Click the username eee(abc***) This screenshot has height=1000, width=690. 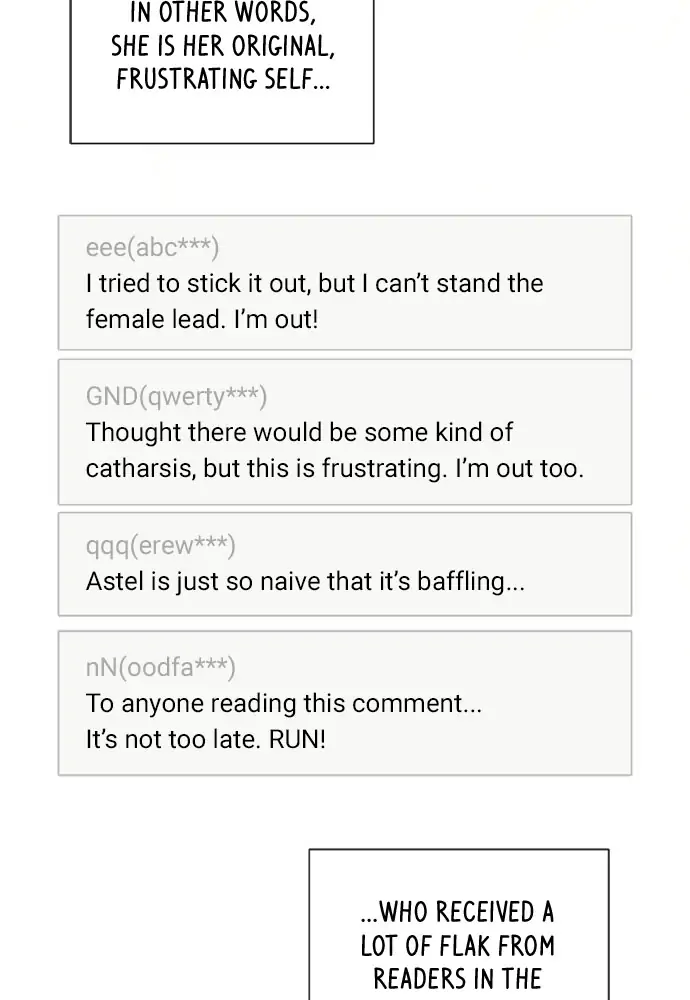[x=152, y=247]
